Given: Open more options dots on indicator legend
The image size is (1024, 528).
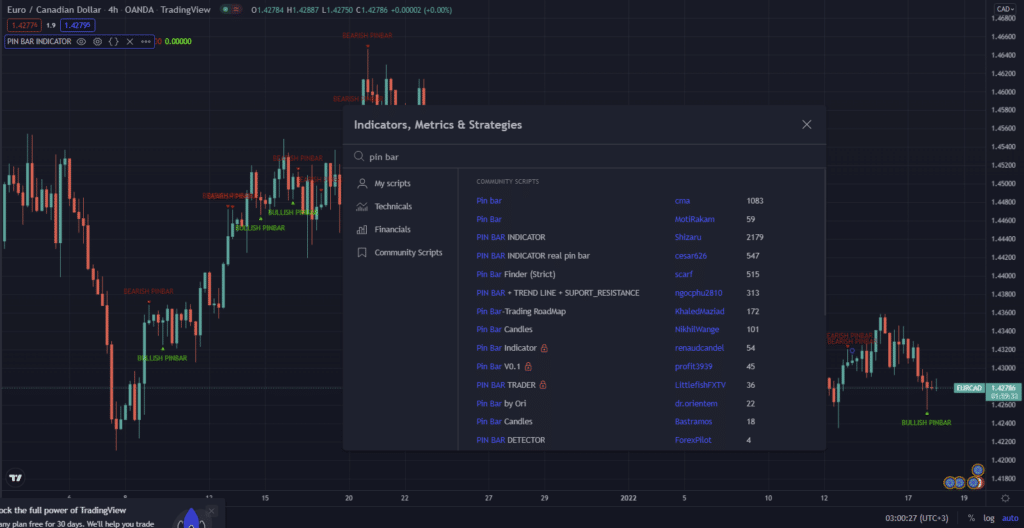Looking at the screenshot, I should pos(146,42).
